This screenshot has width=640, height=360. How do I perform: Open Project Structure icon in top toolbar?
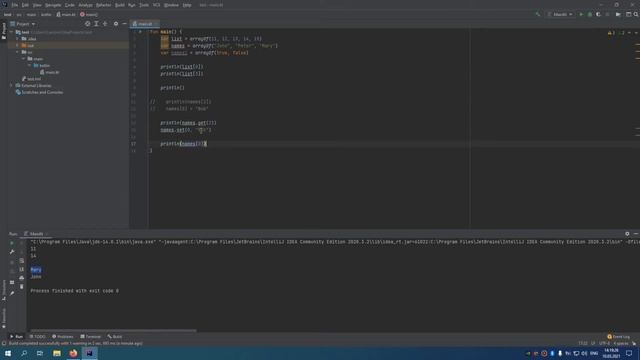629,14
